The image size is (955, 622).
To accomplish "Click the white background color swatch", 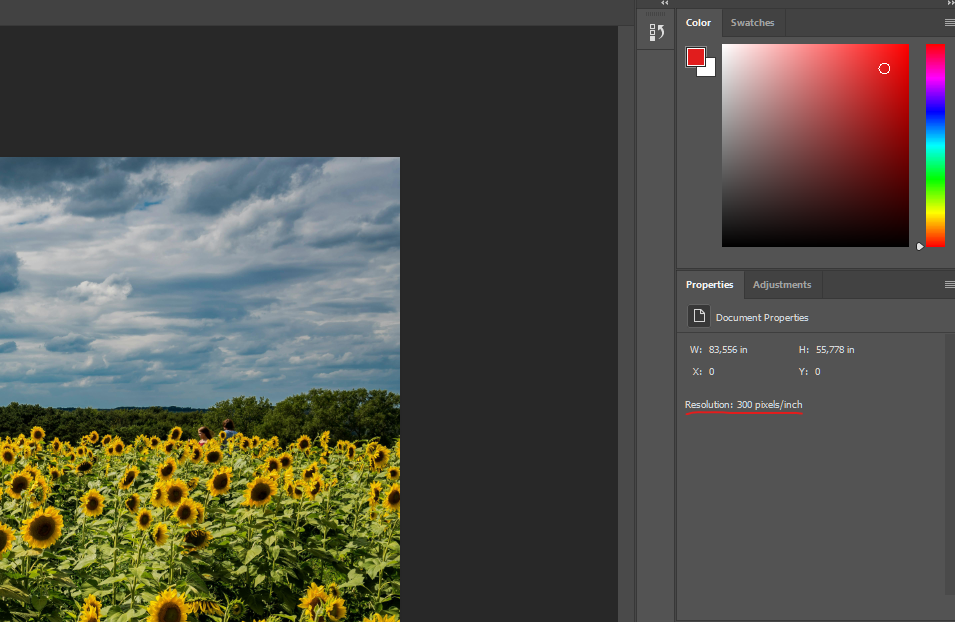I will 708,69.
